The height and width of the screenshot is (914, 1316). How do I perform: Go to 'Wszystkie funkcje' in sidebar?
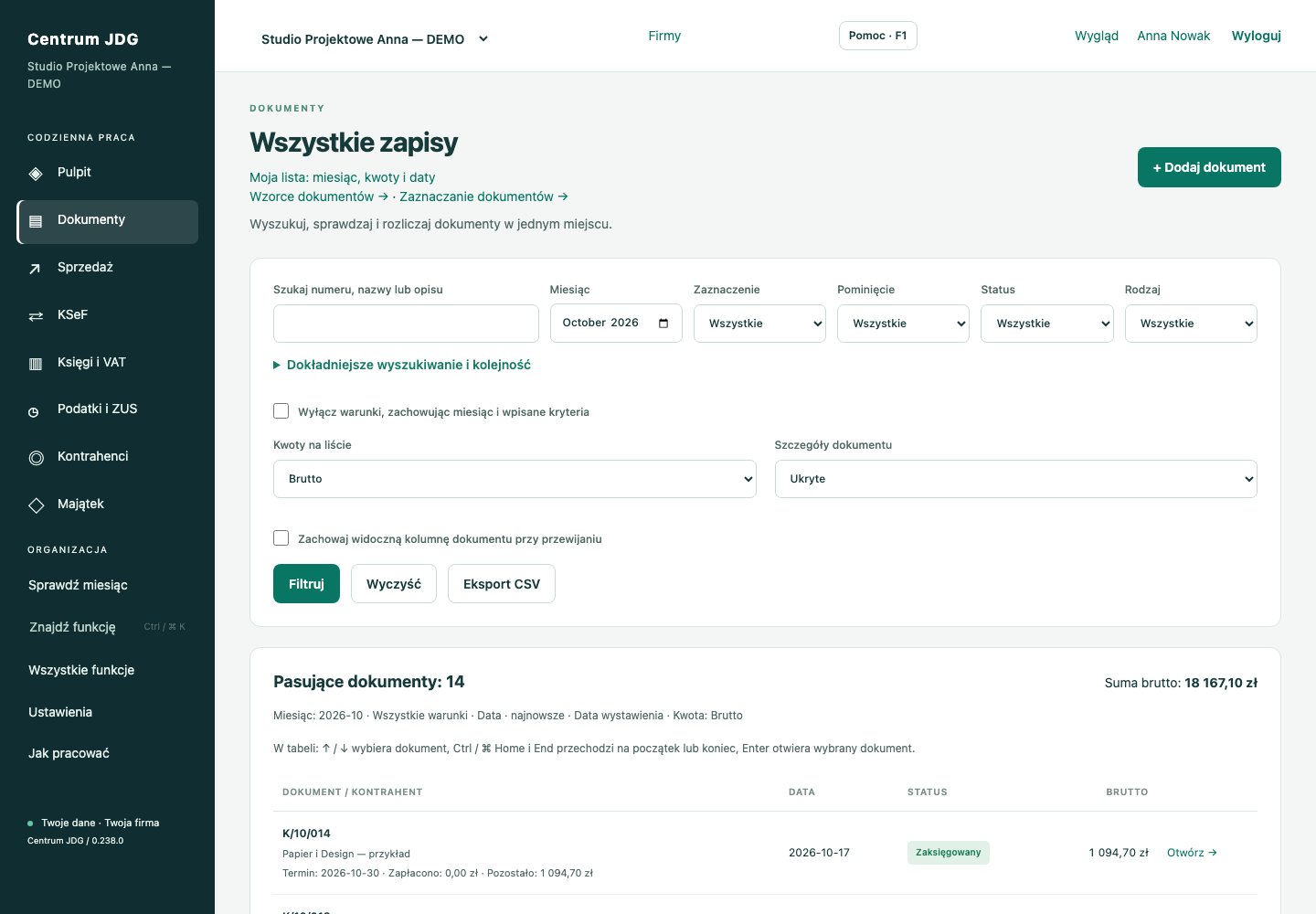81,670
